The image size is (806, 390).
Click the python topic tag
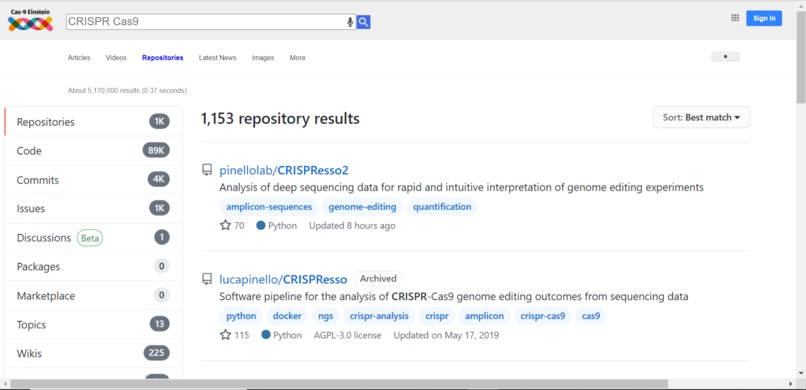(x=241, y=316)
